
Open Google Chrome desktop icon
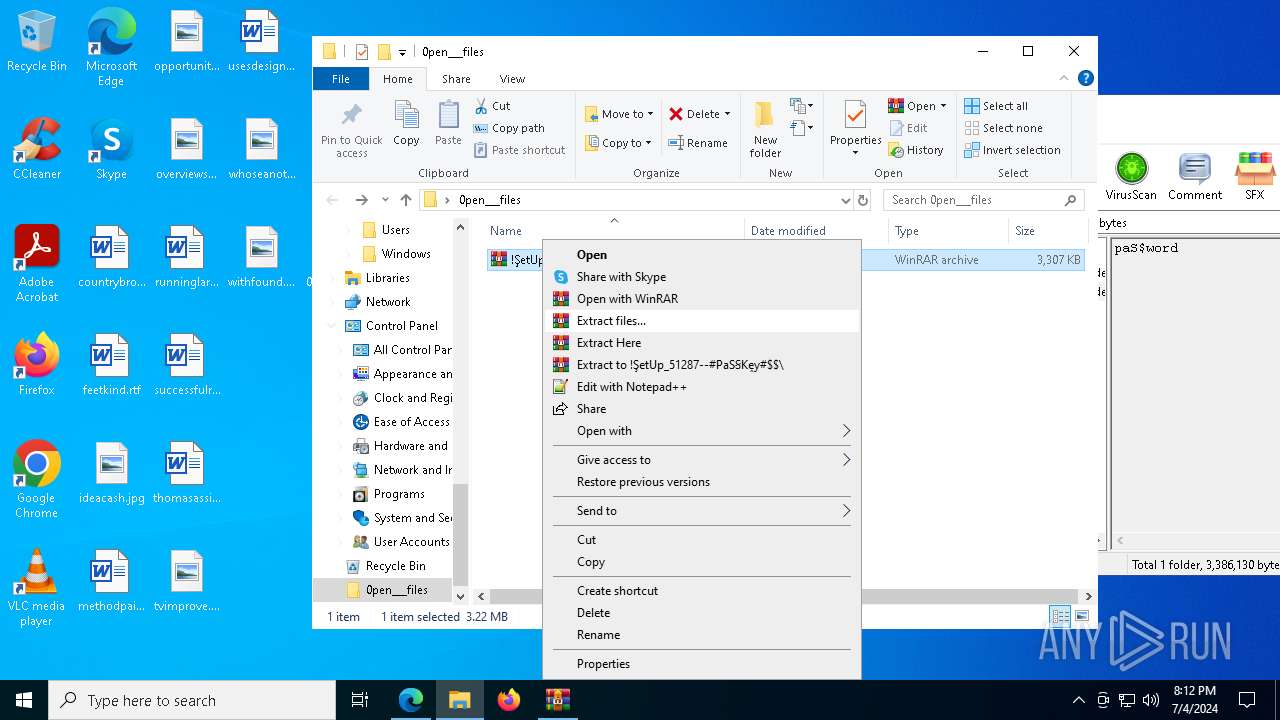pyautogui.click(x=37, y=480)
